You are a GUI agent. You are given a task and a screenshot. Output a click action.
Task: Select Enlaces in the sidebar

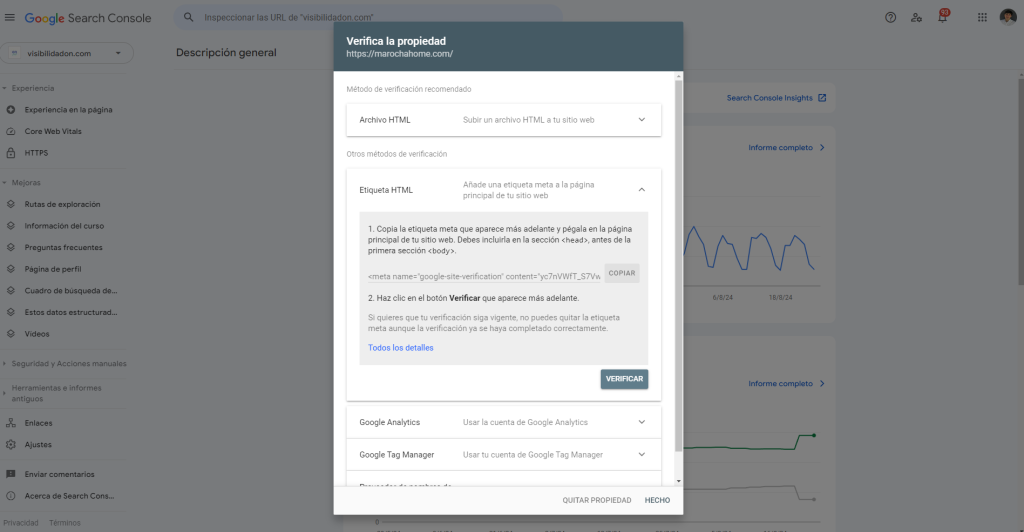pyautogui.click(x=38, y=423)
